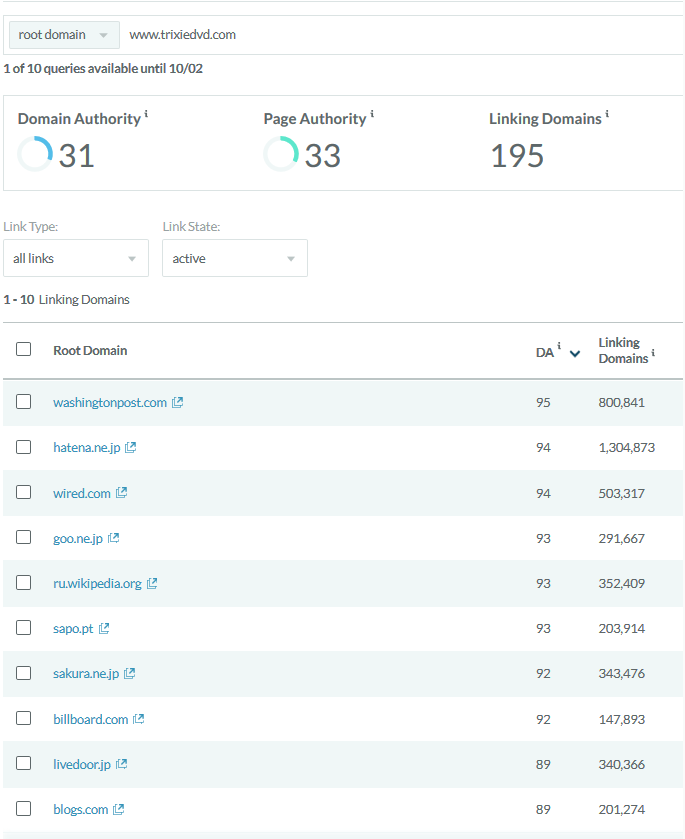685x839 pixels.
Task: Open external link icon beside hatena.ne.jp
Action: click(x=131, y=447)
